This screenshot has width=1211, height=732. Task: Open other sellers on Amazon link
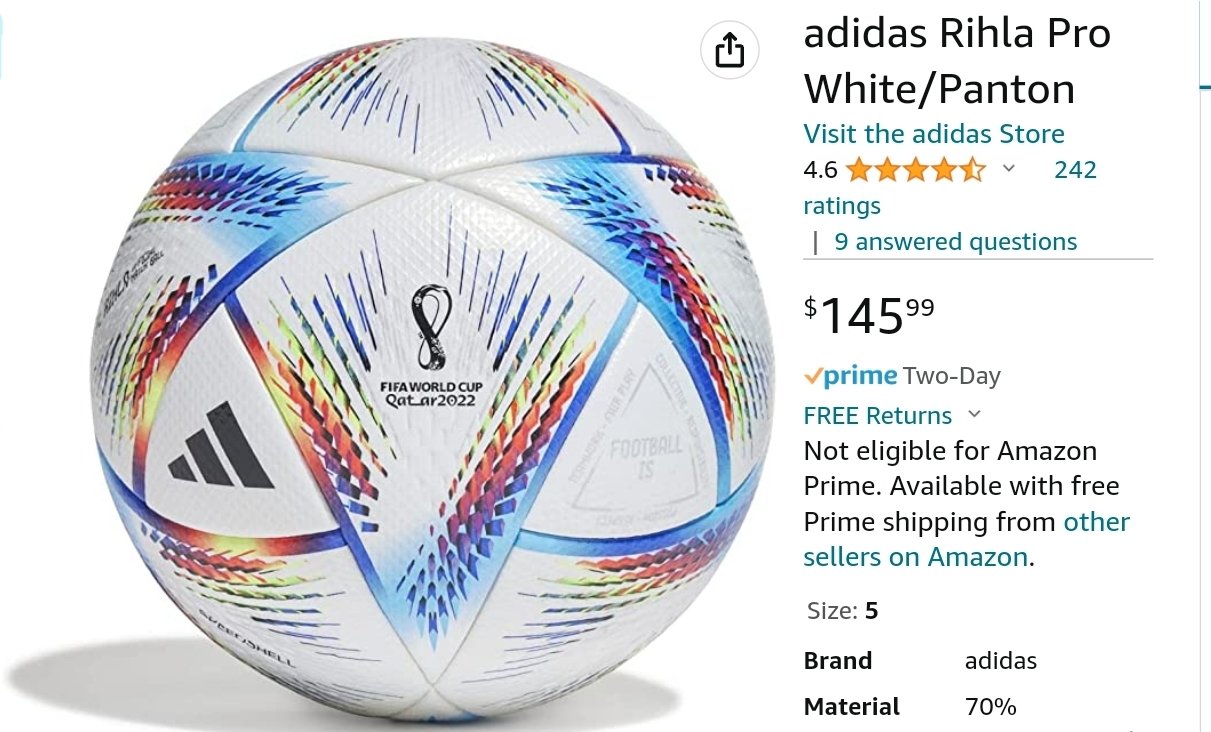point(966,539)
